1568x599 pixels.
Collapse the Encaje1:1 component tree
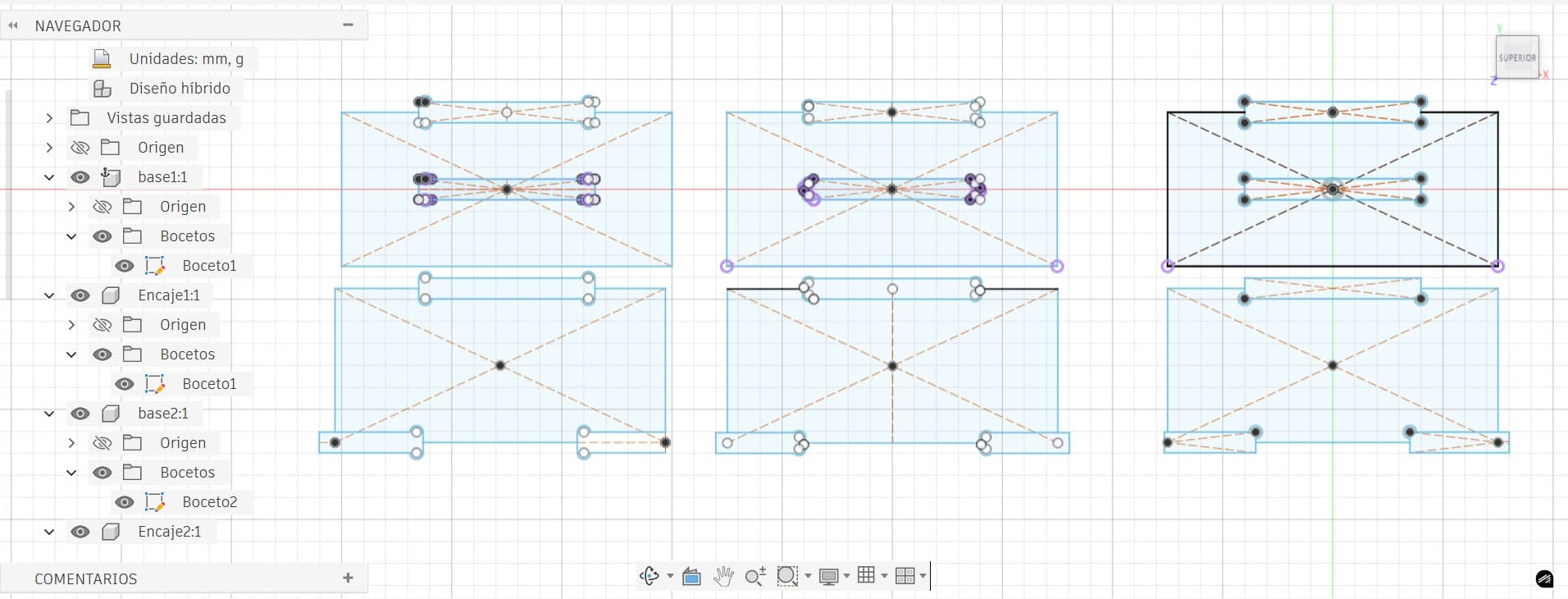(49, 295)
